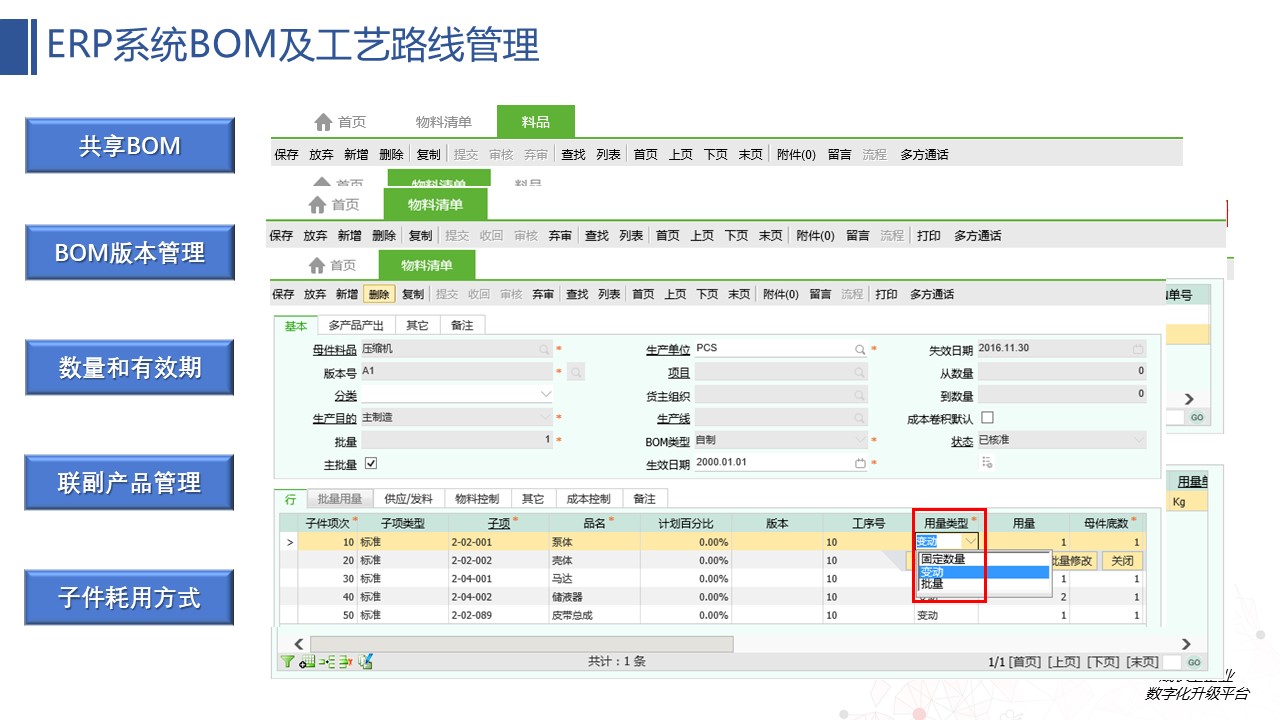The image size is (1280, 720).
Task: Click the 共享BOM button on the left
Action: 130,146
